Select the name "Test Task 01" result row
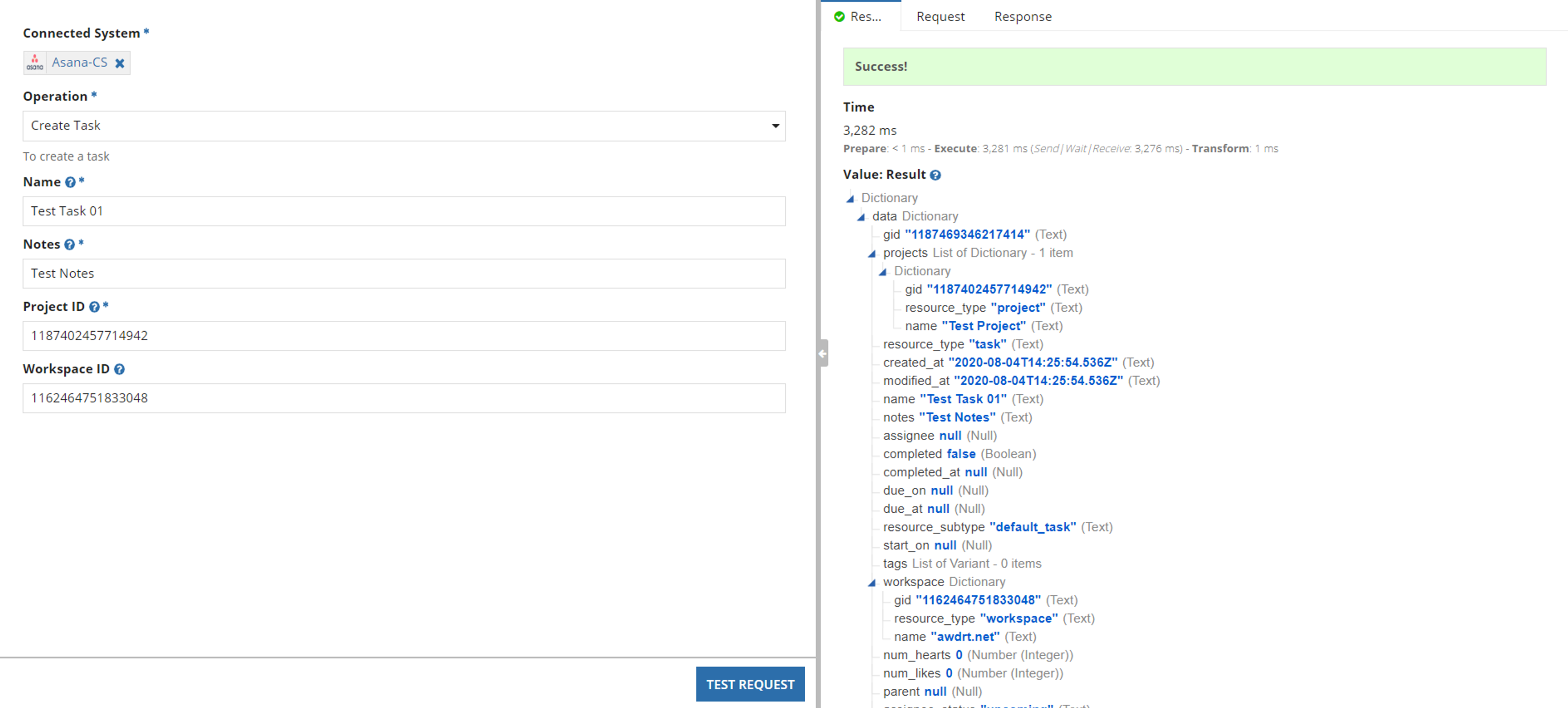The image size is (1568, 708). [x=963, y=399]
